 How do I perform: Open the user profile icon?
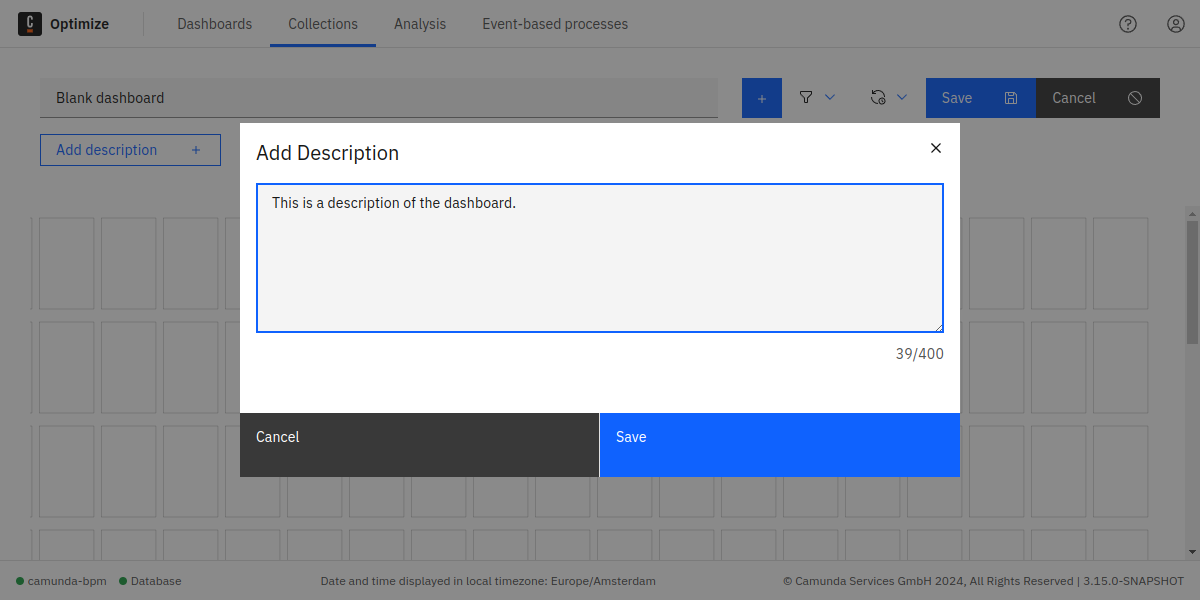(x=1176, y=24)
